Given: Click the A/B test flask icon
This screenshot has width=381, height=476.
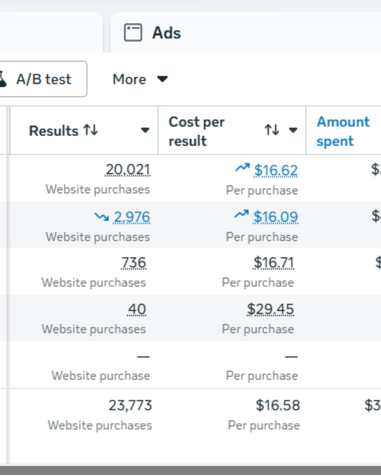Looking at the screenshot, I should click(x=2, y=79).
